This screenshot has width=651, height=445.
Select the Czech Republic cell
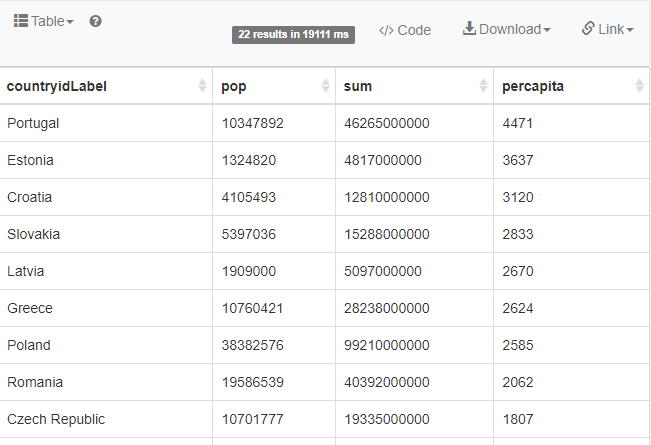point(56,419)
